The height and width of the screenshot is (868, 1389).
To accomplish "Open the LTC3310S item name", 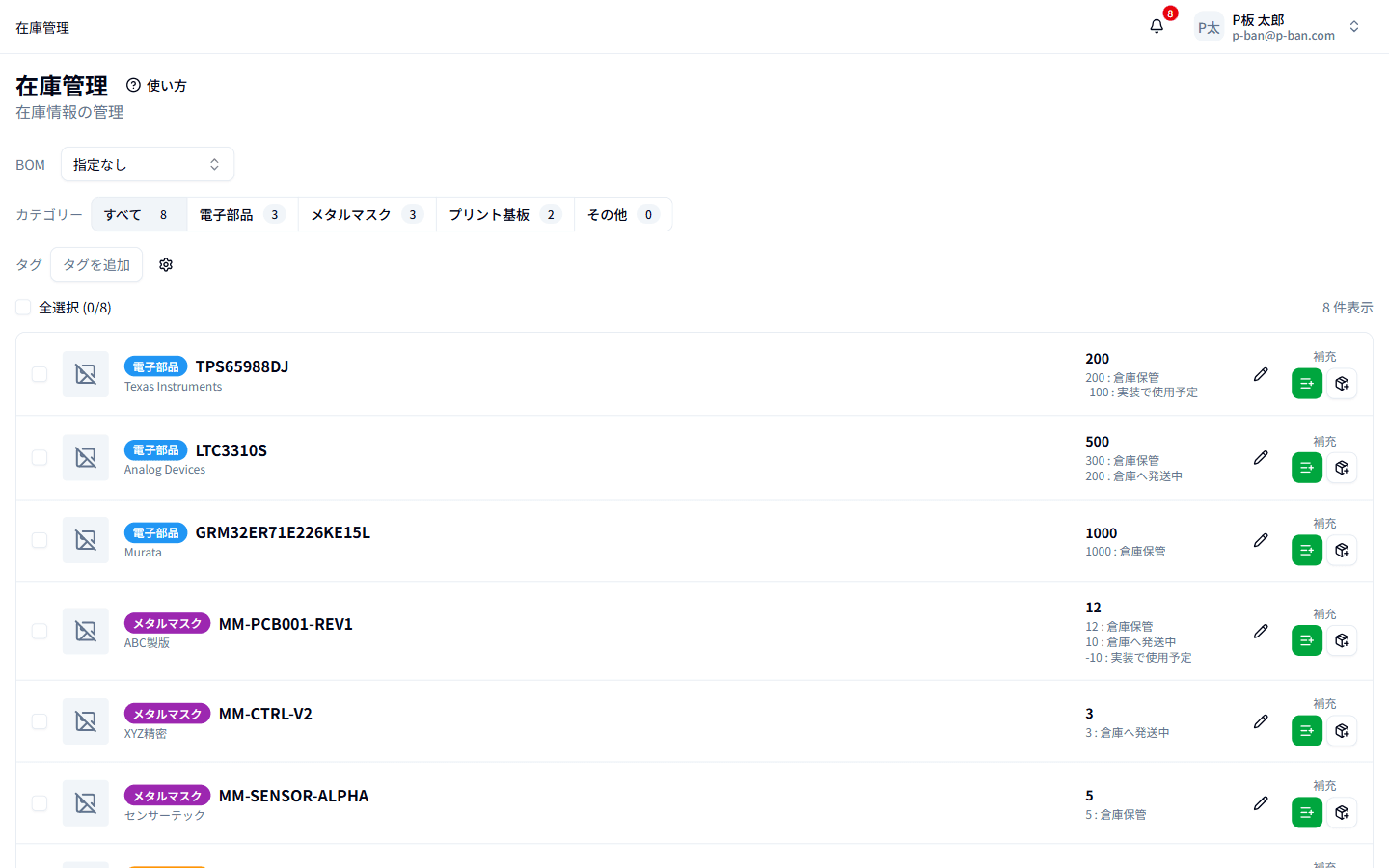I will tap(231, 450).
